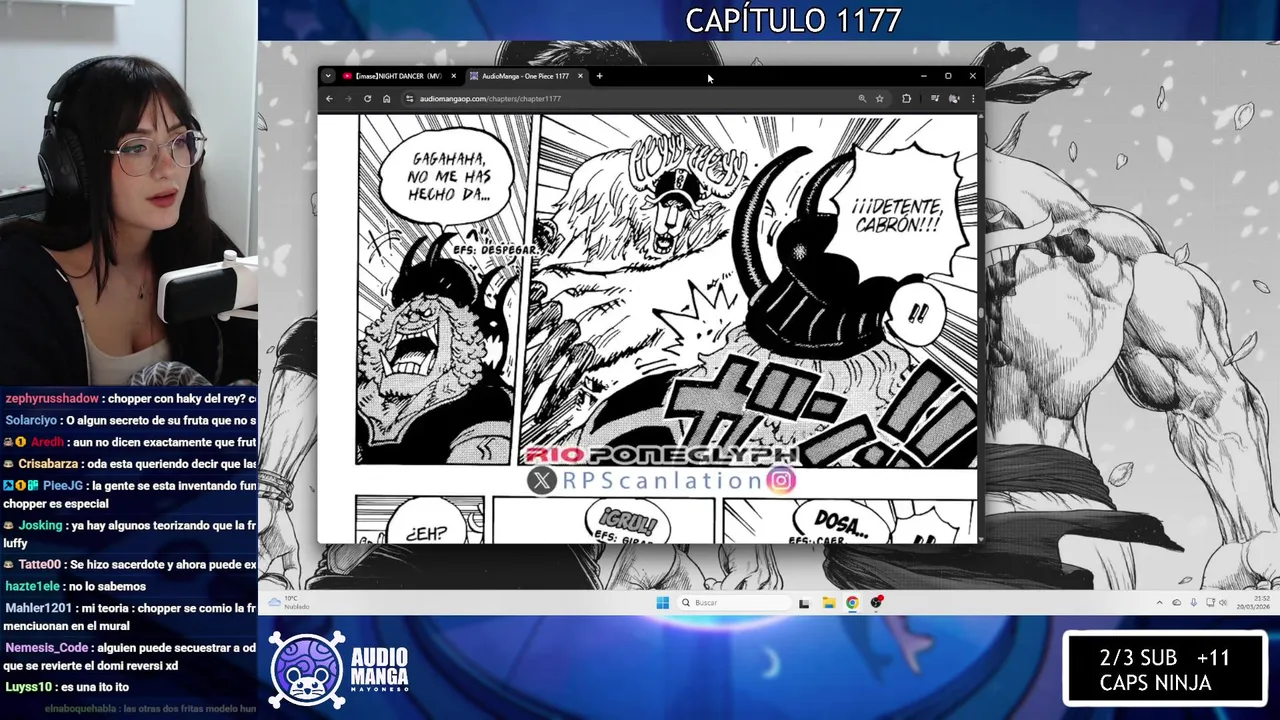1280x720 pixels.
Task: Click the Instagram icon beside RPScanlation
Action: [781, 481]
